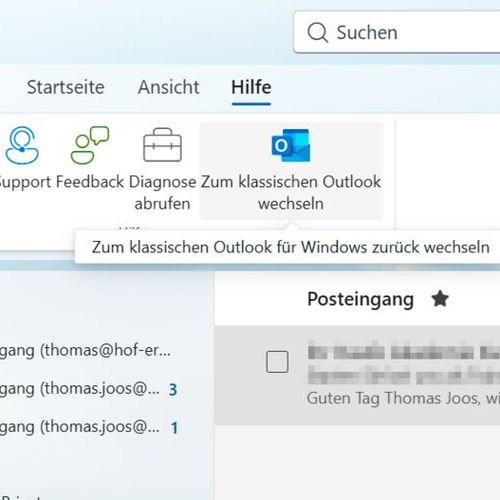Click the Posteingang heading
This screenshot has width=500, height=500.
(x=360, y=299)
